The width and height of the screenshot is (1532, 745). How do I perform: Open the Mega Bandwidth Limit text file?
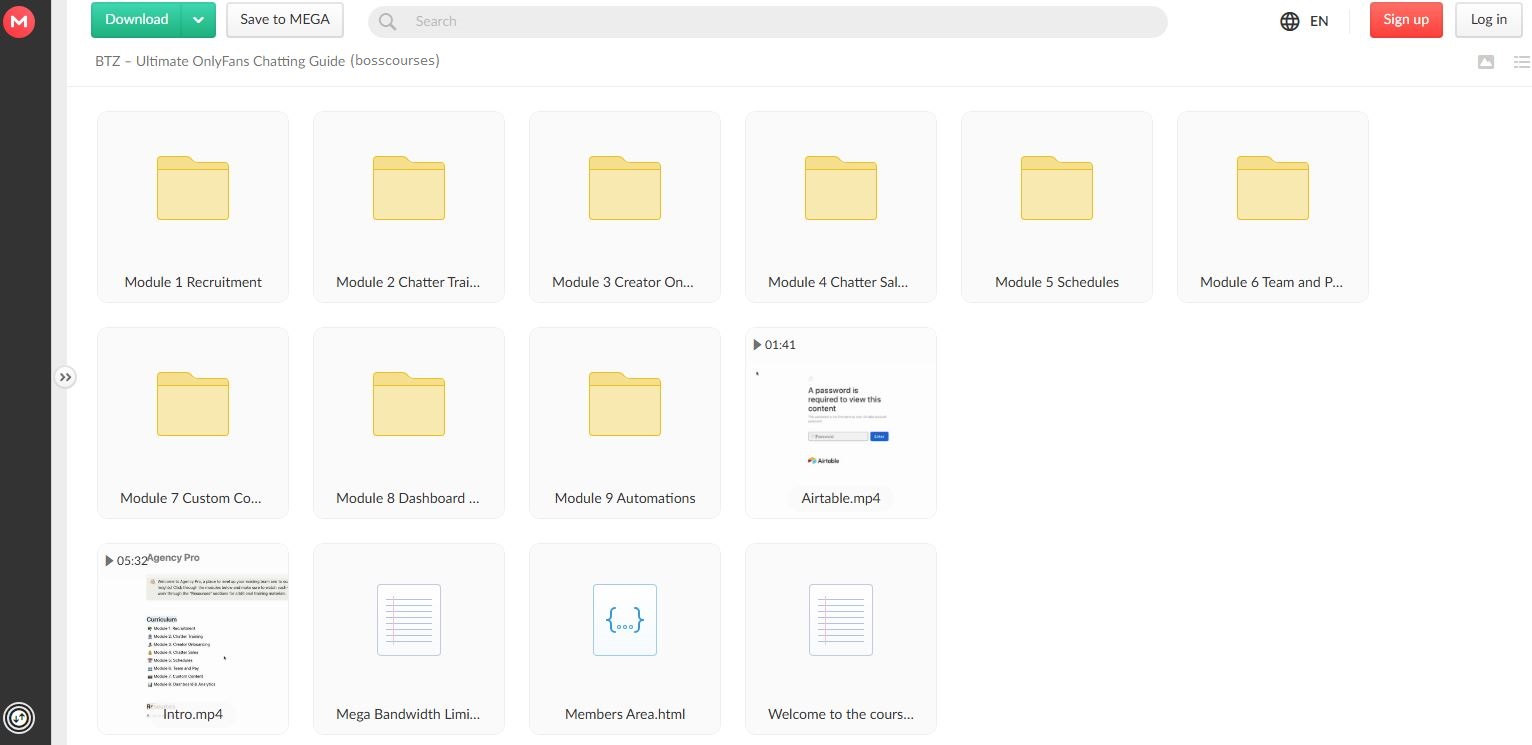point(408,638)
